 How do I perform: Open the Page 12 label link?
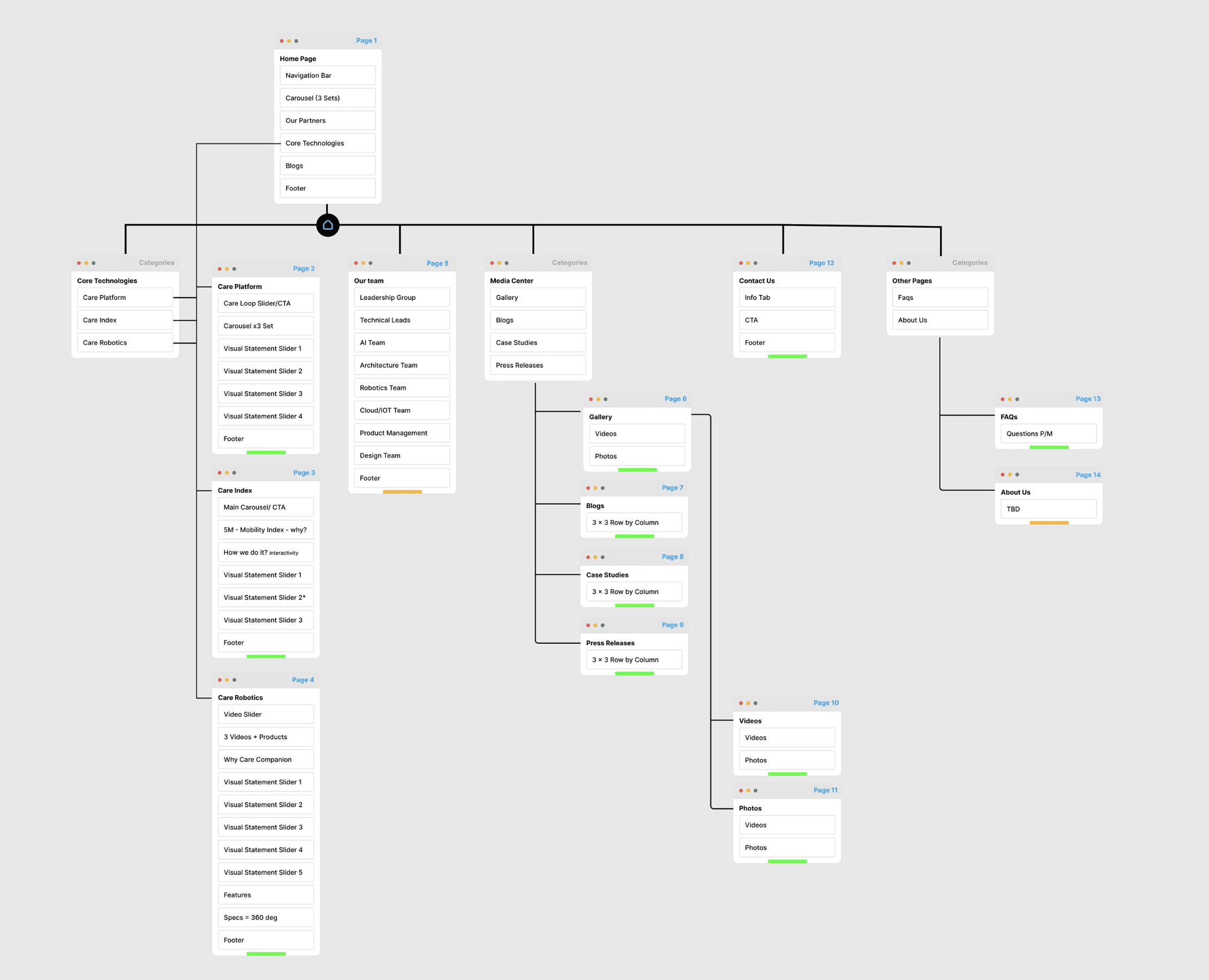[821, 263]
